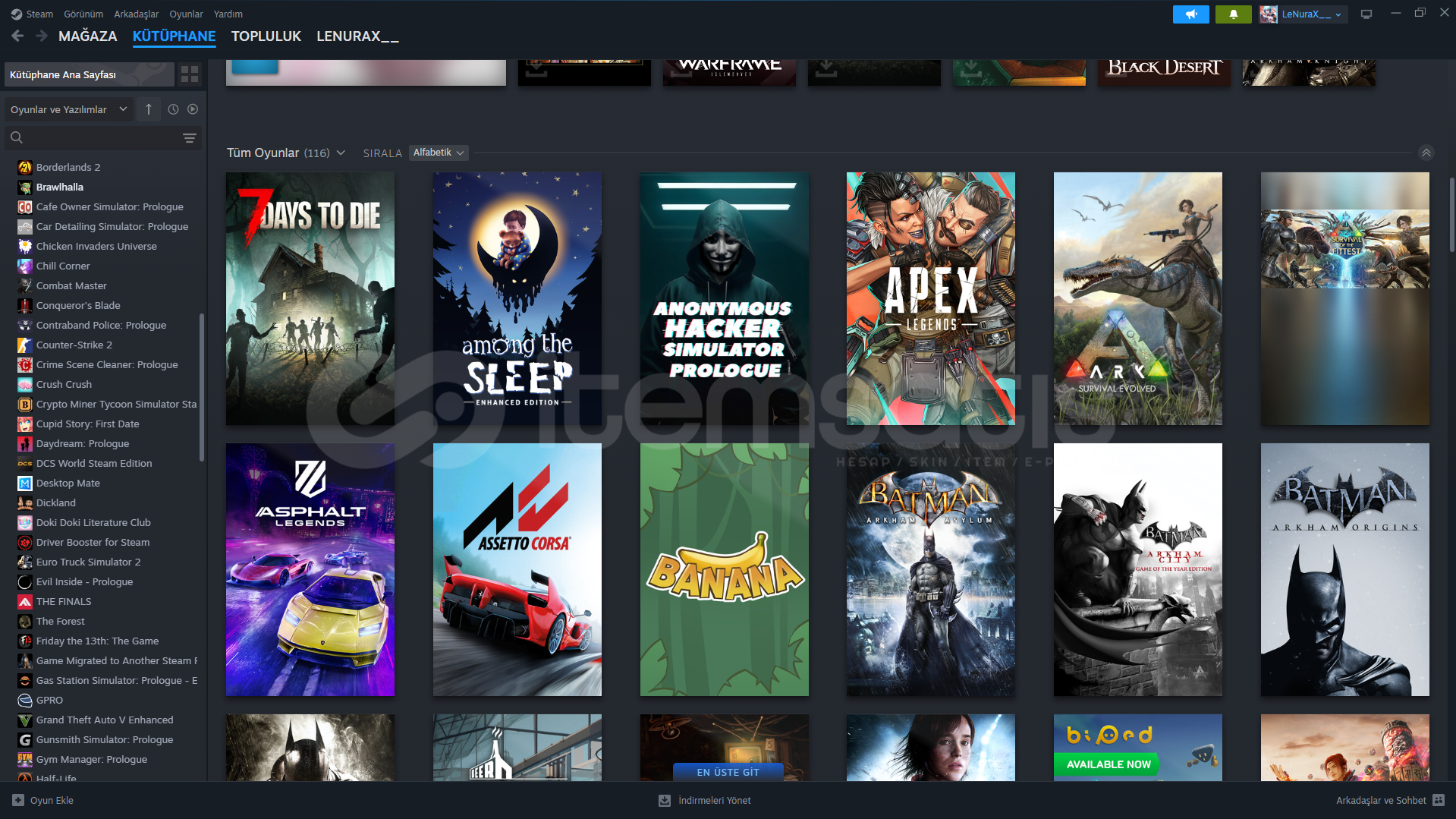Open the announcements megaphone button
1456x819 pixels.
click(x=1190, y=14)
